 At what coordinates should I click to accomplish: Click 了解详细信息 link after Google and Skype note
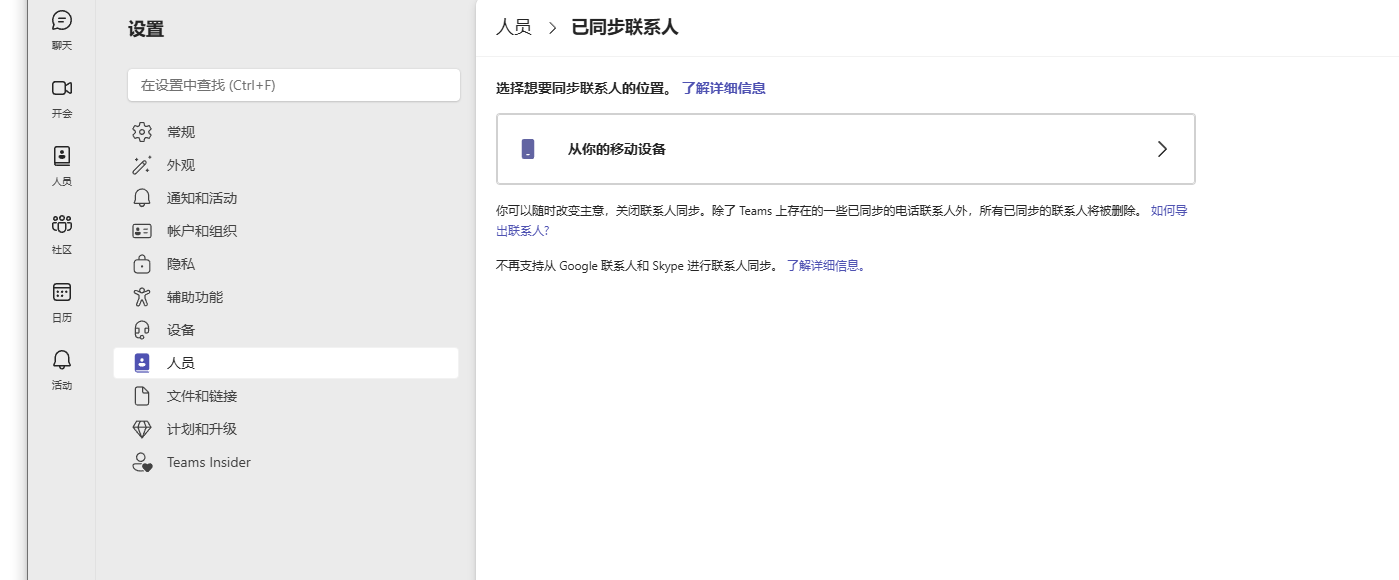(826, 266)
